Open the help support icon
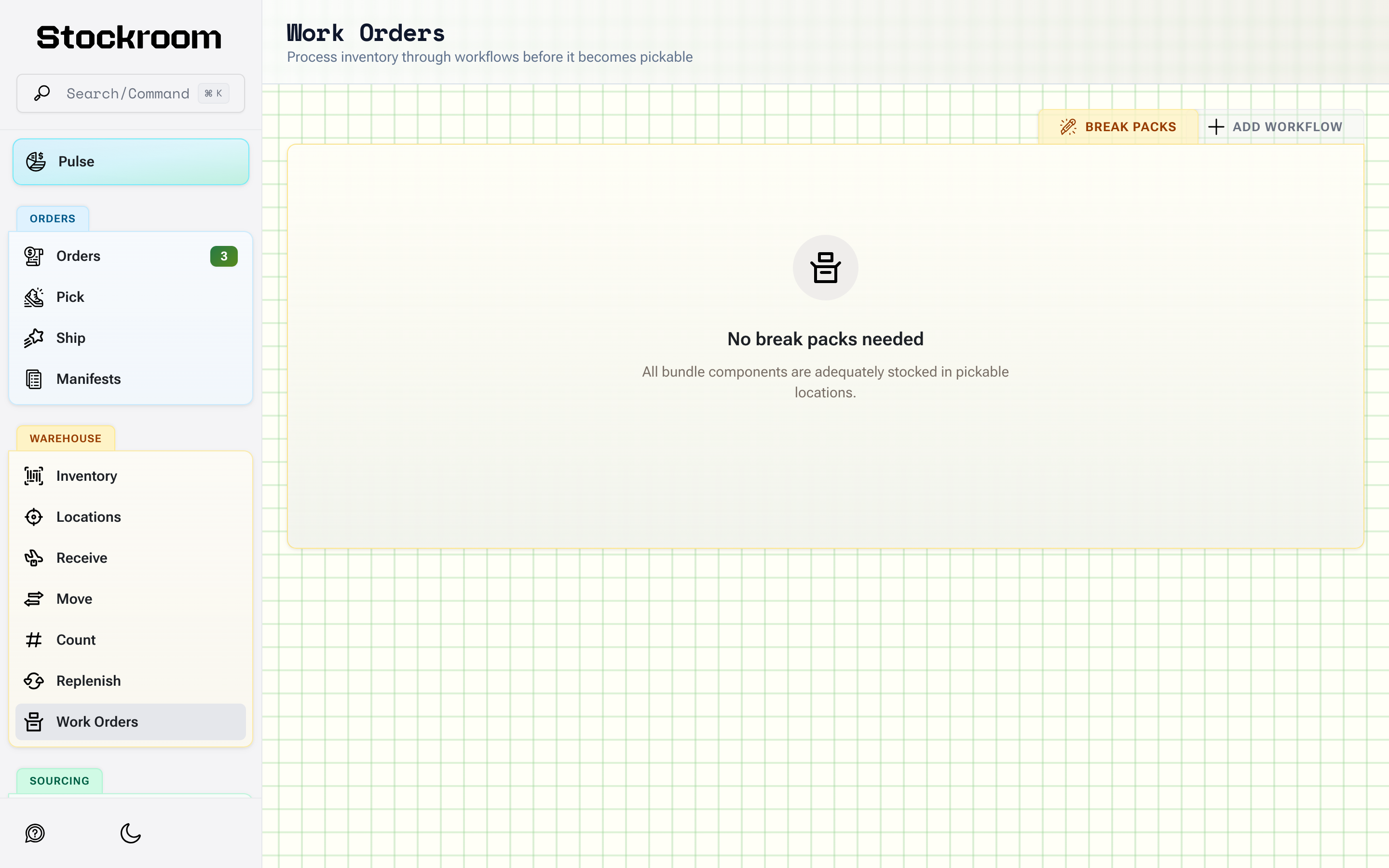This screenshot has height=868, width=1389. pyautogui.click(x=35, y=833)
